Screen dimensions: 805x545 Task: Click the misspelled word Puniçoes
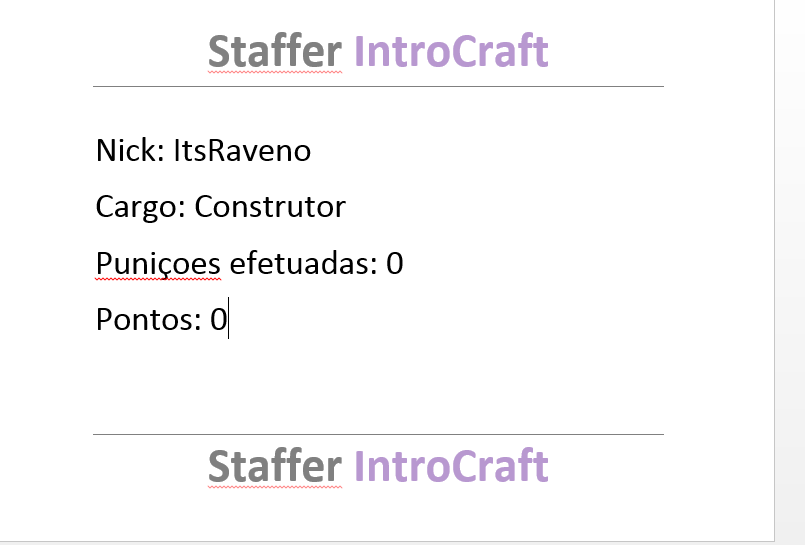pyautogui.click(x=158, y=263)
